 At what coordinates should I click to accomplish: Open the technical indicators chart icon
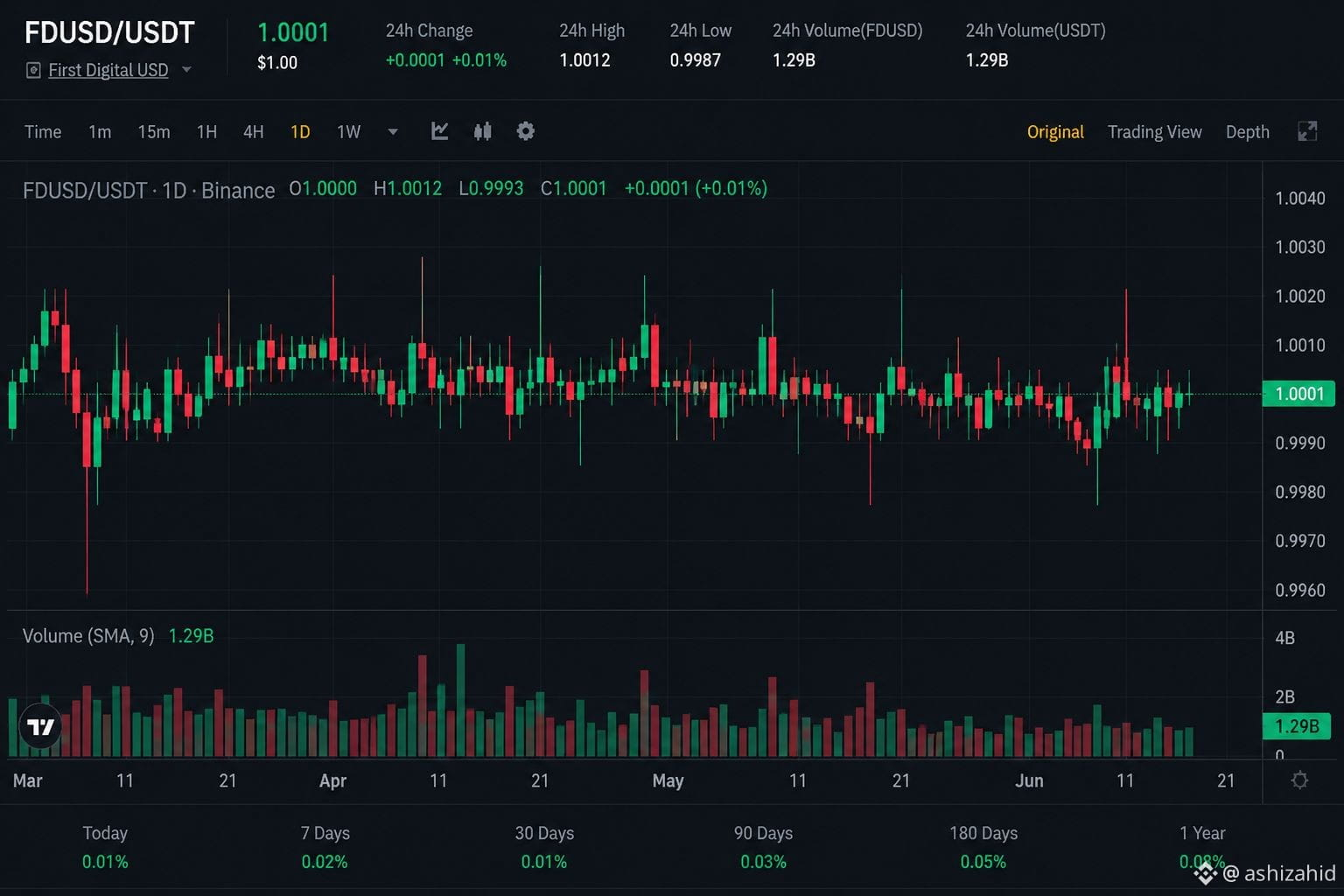[x=440, y=131]
